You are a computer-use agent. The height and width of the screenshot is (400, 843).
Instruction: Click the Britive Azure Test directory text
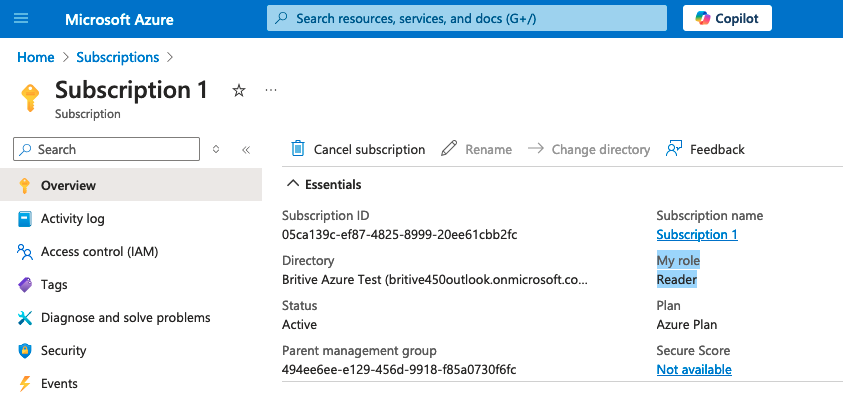tap(434, 280)
